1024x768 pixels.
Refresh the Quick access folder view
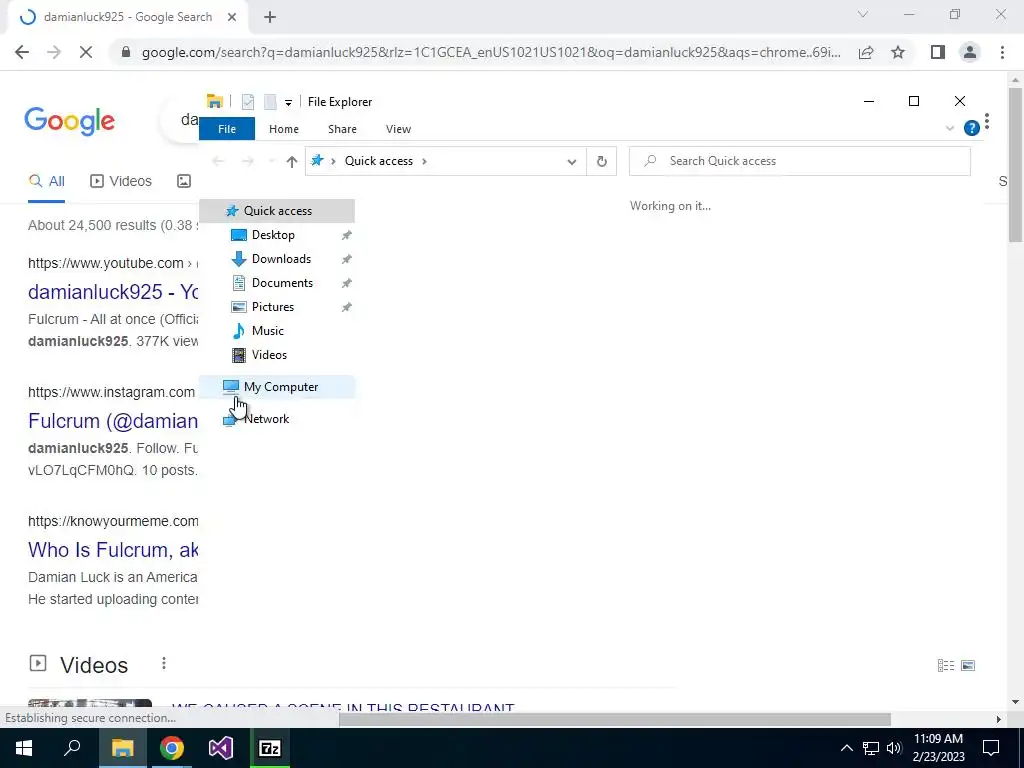point(601,161)
